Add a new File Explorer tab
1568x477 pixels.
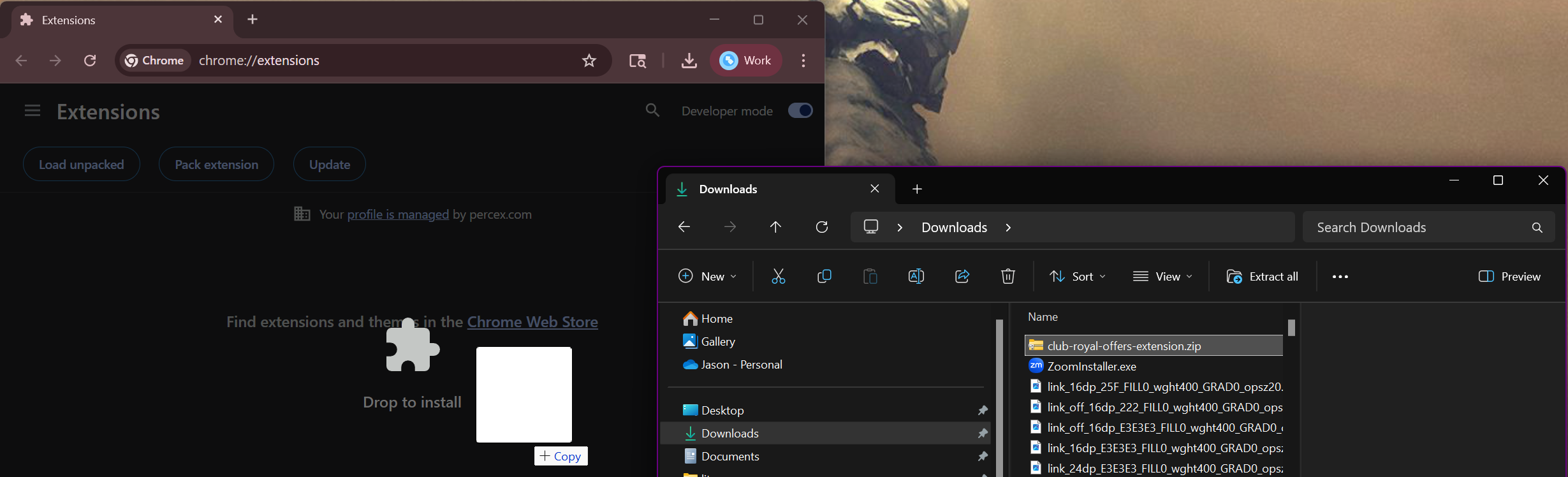click(917, 189)
